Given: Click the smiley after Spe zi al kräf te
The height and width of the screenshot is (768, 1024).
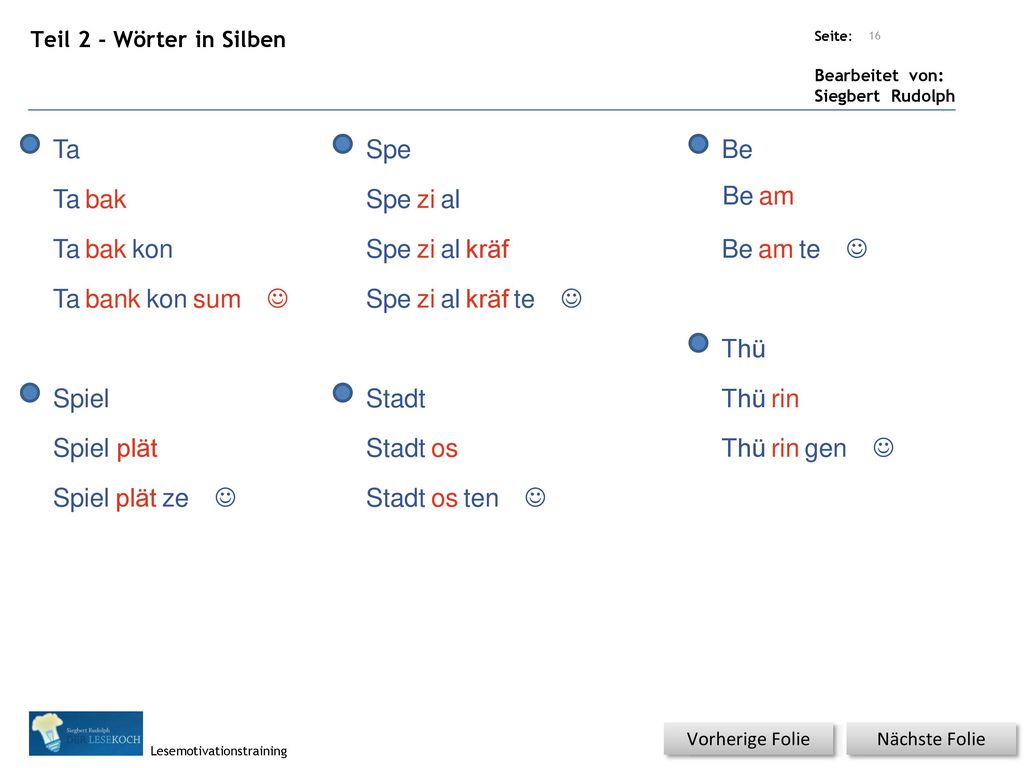Looking at the screenshot, I should point(571,298).
